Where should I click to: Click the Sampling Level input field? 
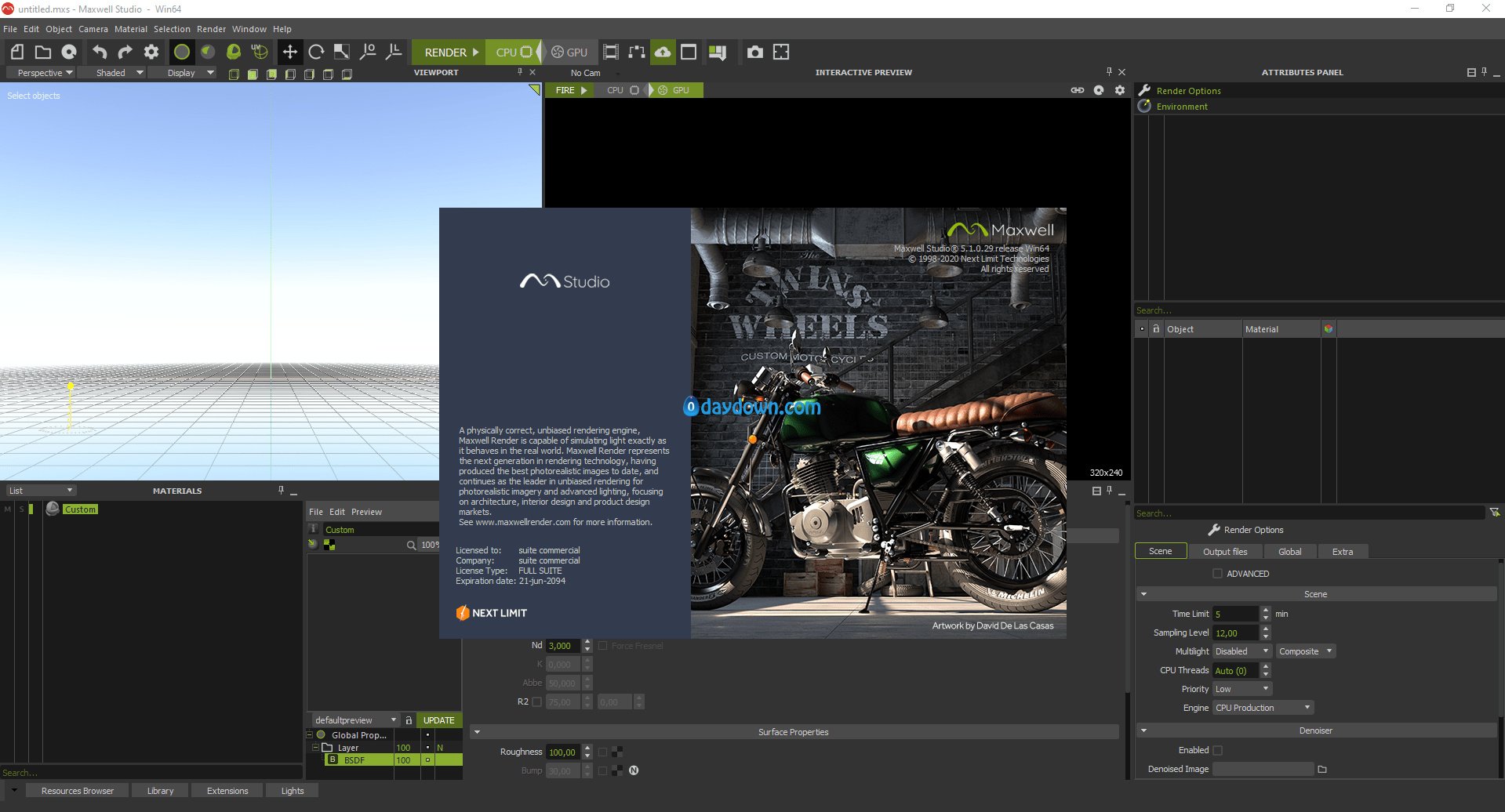(x=1235, y=633)
